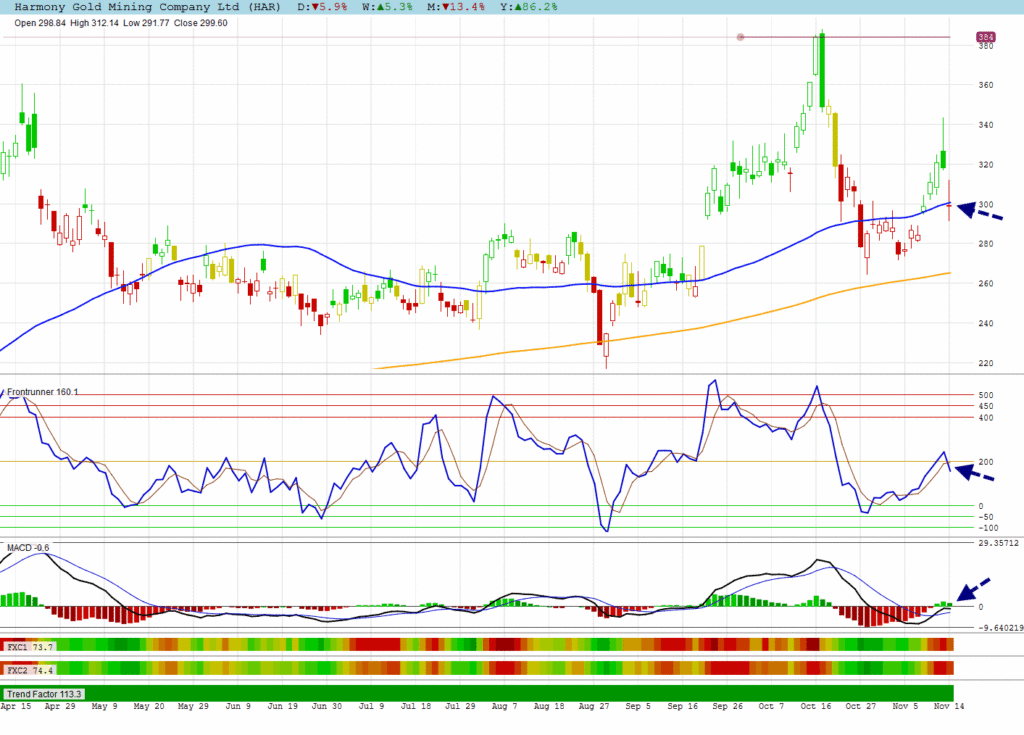Select the FXC2 74.4 label
This screenshot has width=1024, height=735.
(30, 669)
